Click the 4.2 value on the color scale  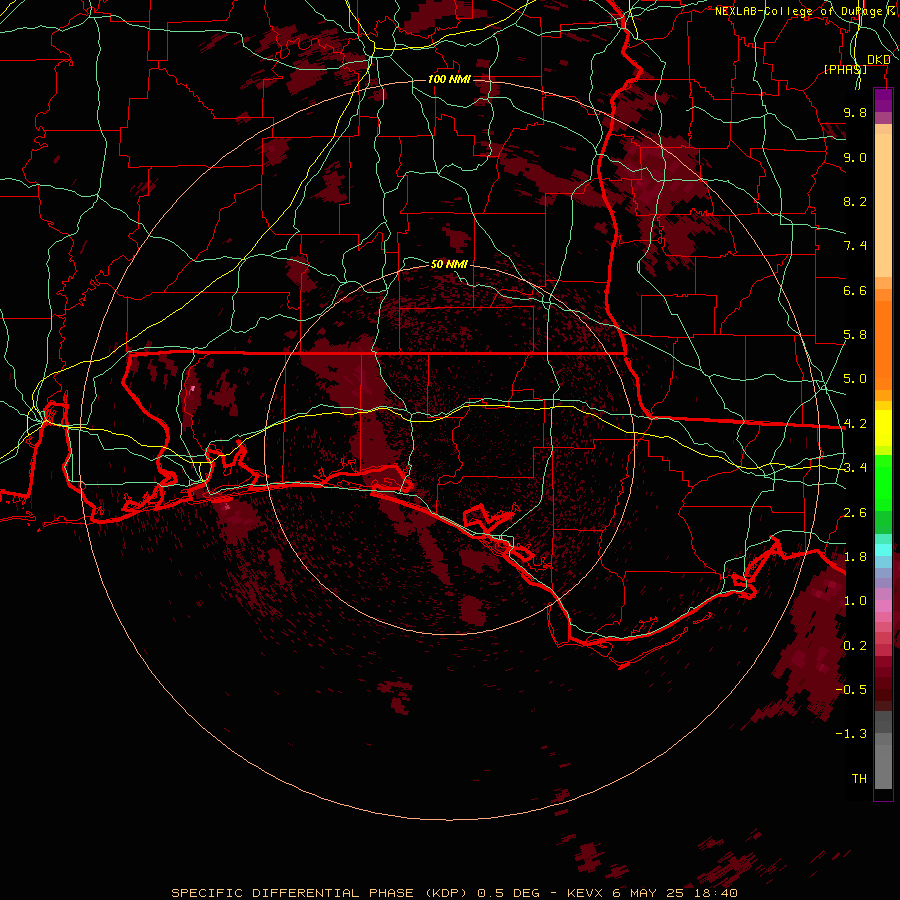[855, 424]
